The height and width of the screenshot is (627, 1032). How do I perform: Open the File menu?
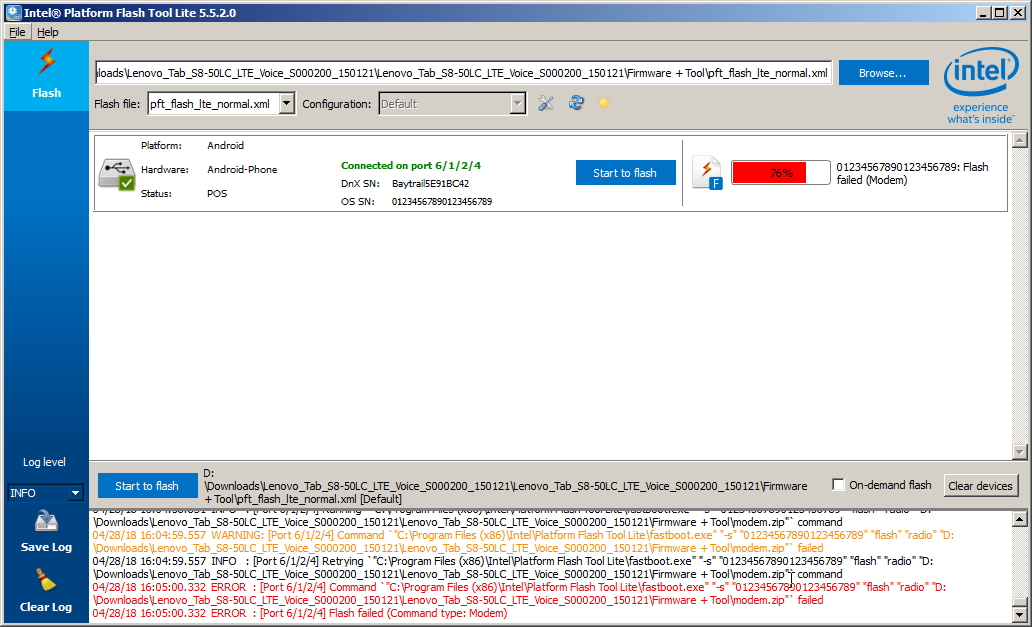pos(17,32)
